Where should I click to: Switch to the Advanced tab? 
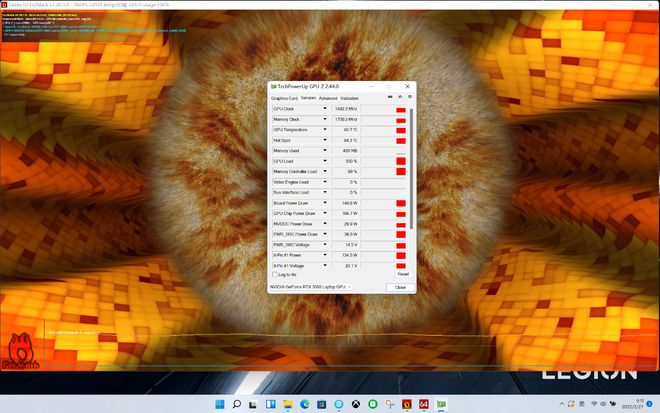click(328, 98)
